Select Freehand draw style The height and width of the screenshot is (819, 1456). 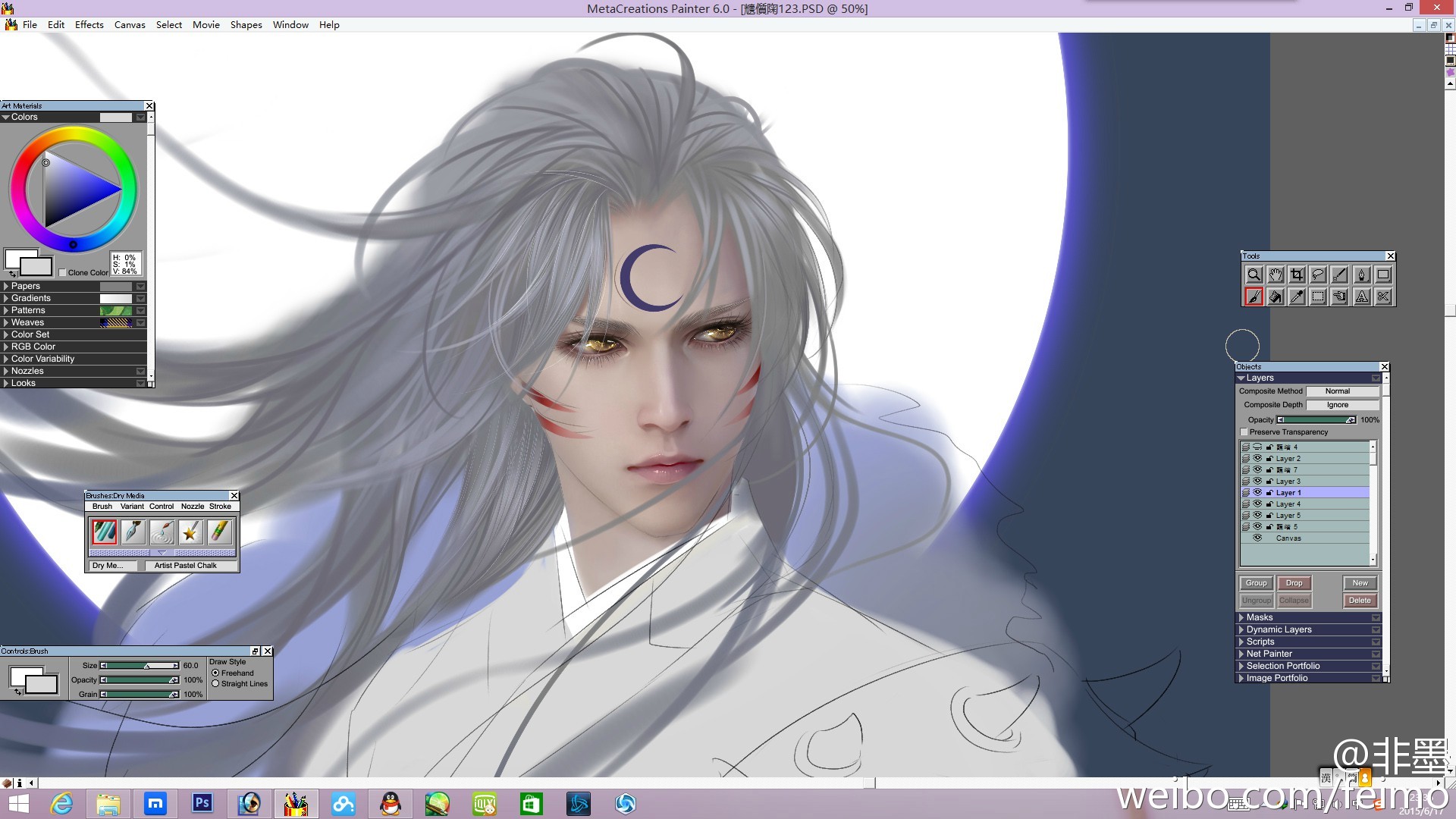point(215,673)
